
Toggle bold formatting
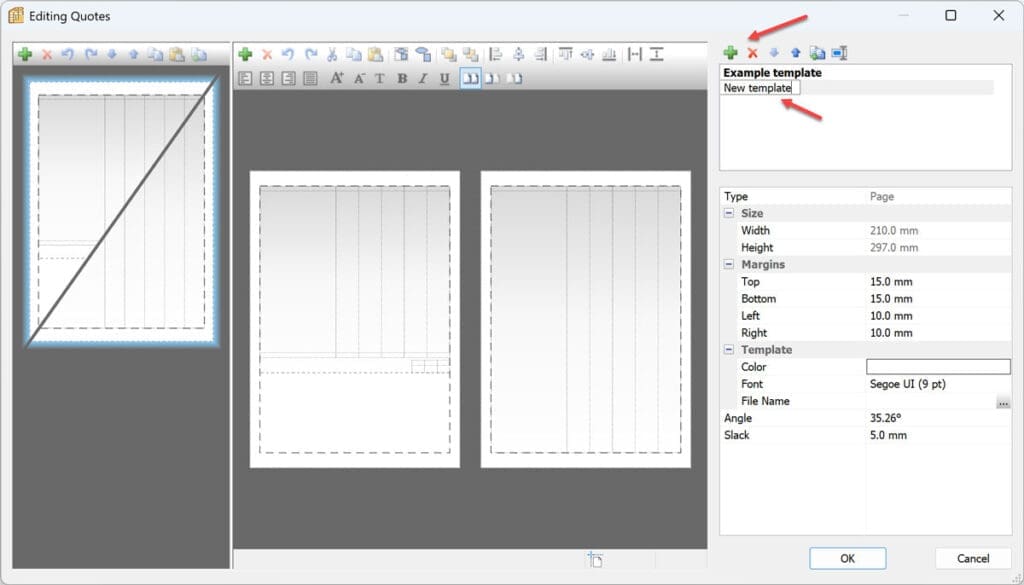pos(402,79)
